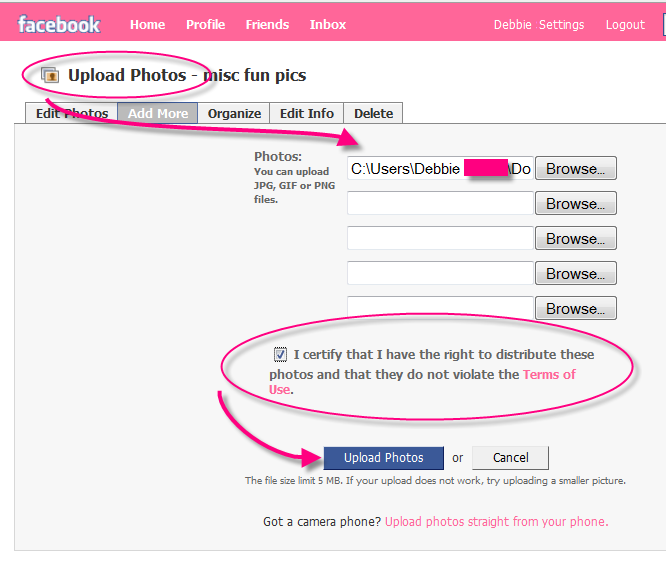The height and width of the screenshot is (563, 666).
Task: Click the first Browse button
Action: point(575,169)
